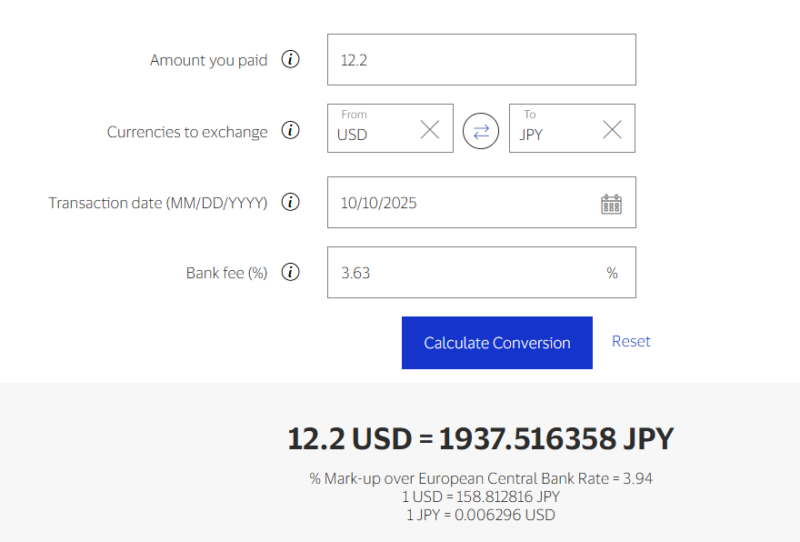The width and height of the screenshot is (800, 542).
Task: Swap the From and To currencies
Action: tap(481, 131)
